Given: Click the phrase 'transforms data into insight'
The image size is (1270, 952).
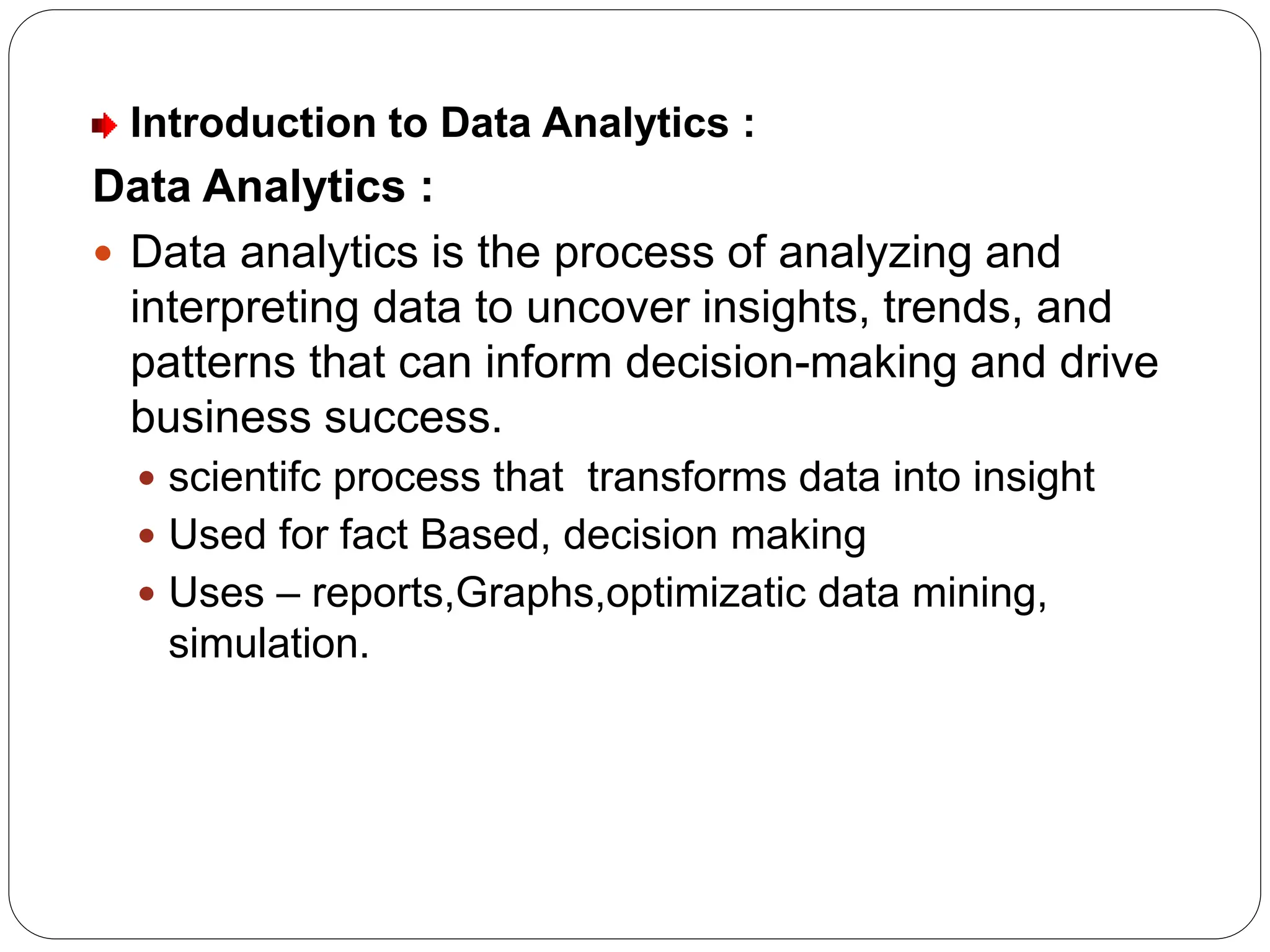Looking at the screenshot, I should click(841, 477).
